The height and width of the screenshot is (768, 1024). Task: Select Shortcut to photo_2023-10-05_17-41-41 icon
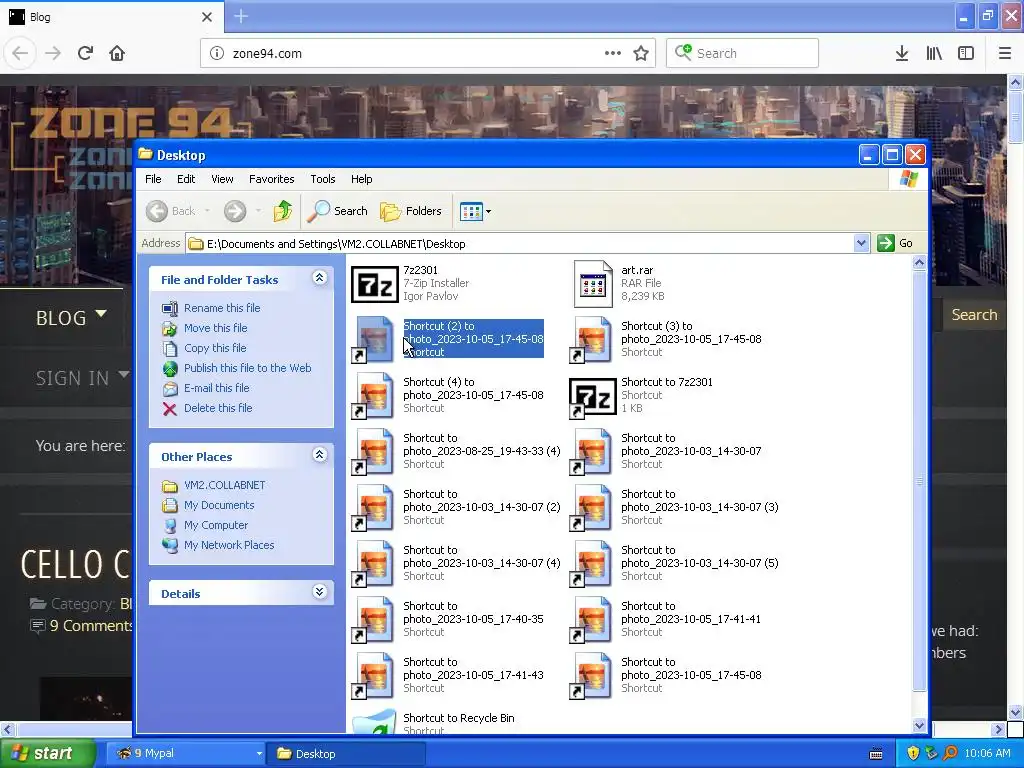(x=591, y=620)
